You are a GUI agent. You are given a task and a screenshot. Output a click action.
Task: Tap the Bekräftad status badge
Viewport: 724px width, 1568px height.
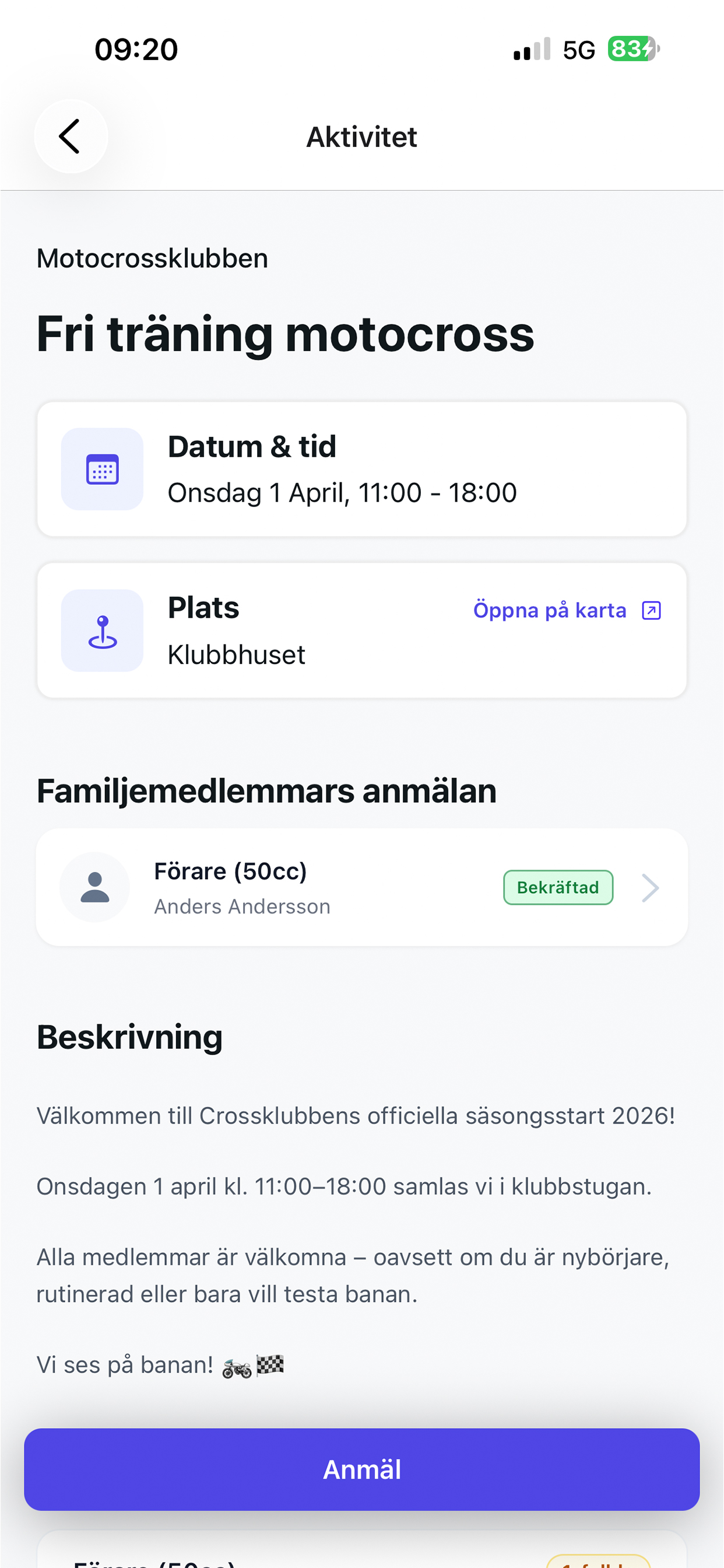coord(558,887)
